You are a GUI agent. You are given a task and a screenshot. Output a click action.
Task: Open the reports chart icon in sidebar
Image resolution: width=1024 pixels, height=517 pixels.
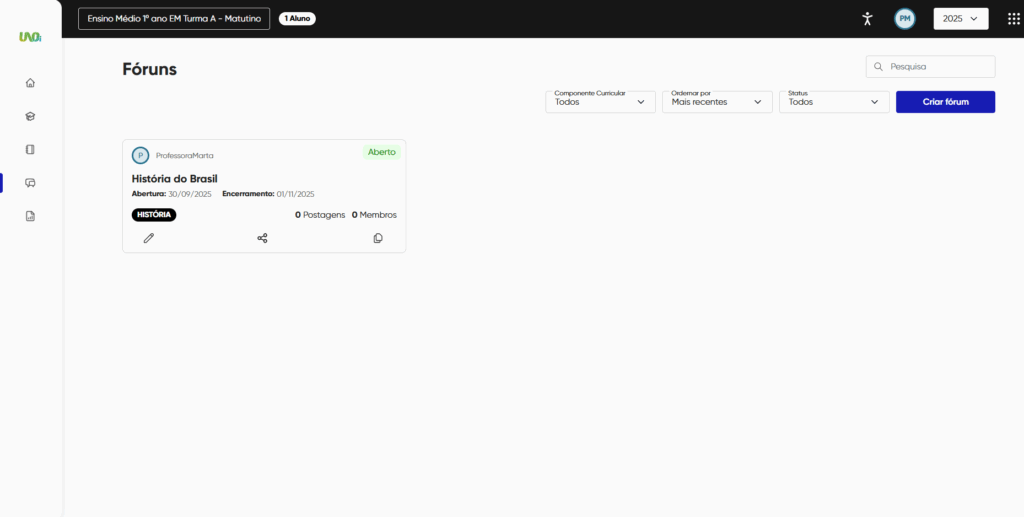[x=30, y=215]
